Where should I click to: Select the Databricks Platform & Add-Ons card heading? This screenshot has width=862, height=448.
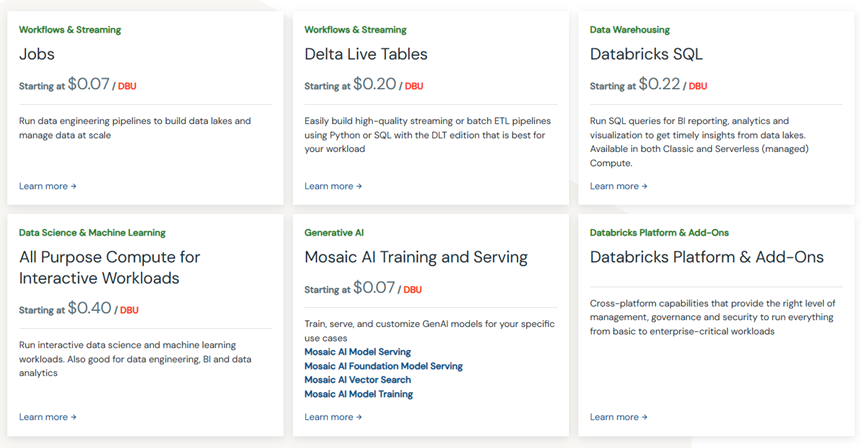tap(706, 257)
